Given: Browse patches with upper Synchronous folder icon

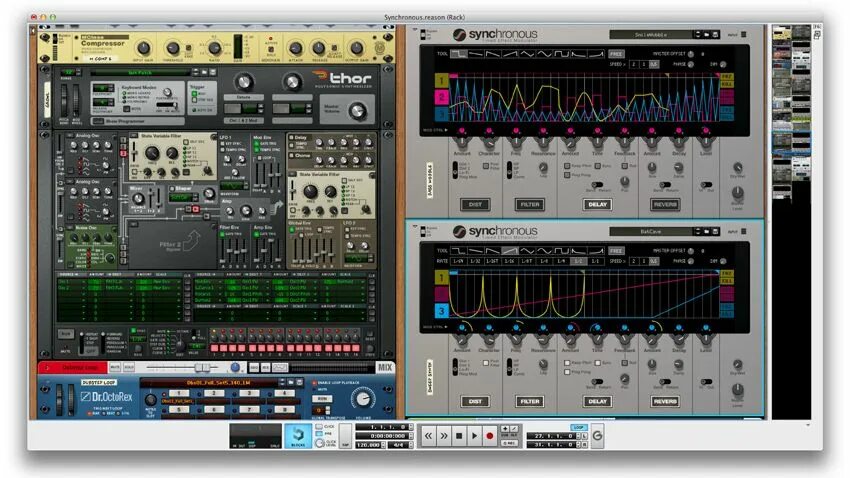Looking at the screenshot, I should pos(706,35).
